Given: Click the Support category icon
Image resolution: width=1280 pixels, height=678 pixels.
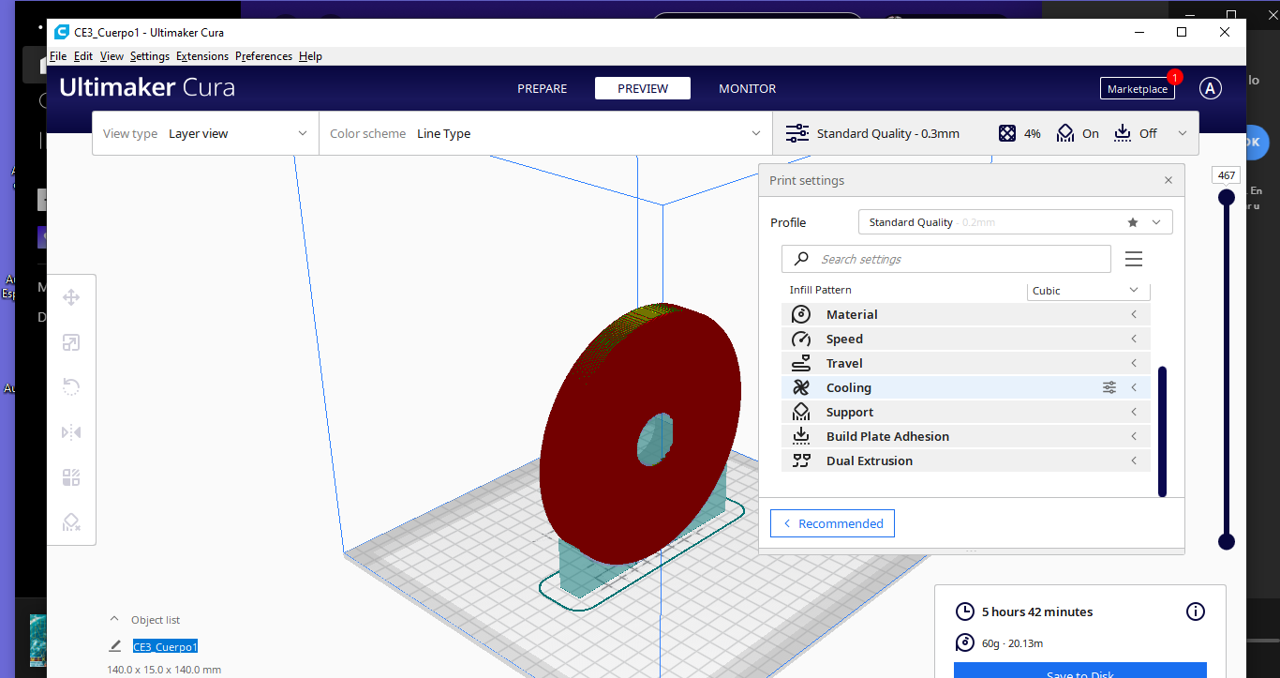Looking at the screenshot, I should (801, 412).
